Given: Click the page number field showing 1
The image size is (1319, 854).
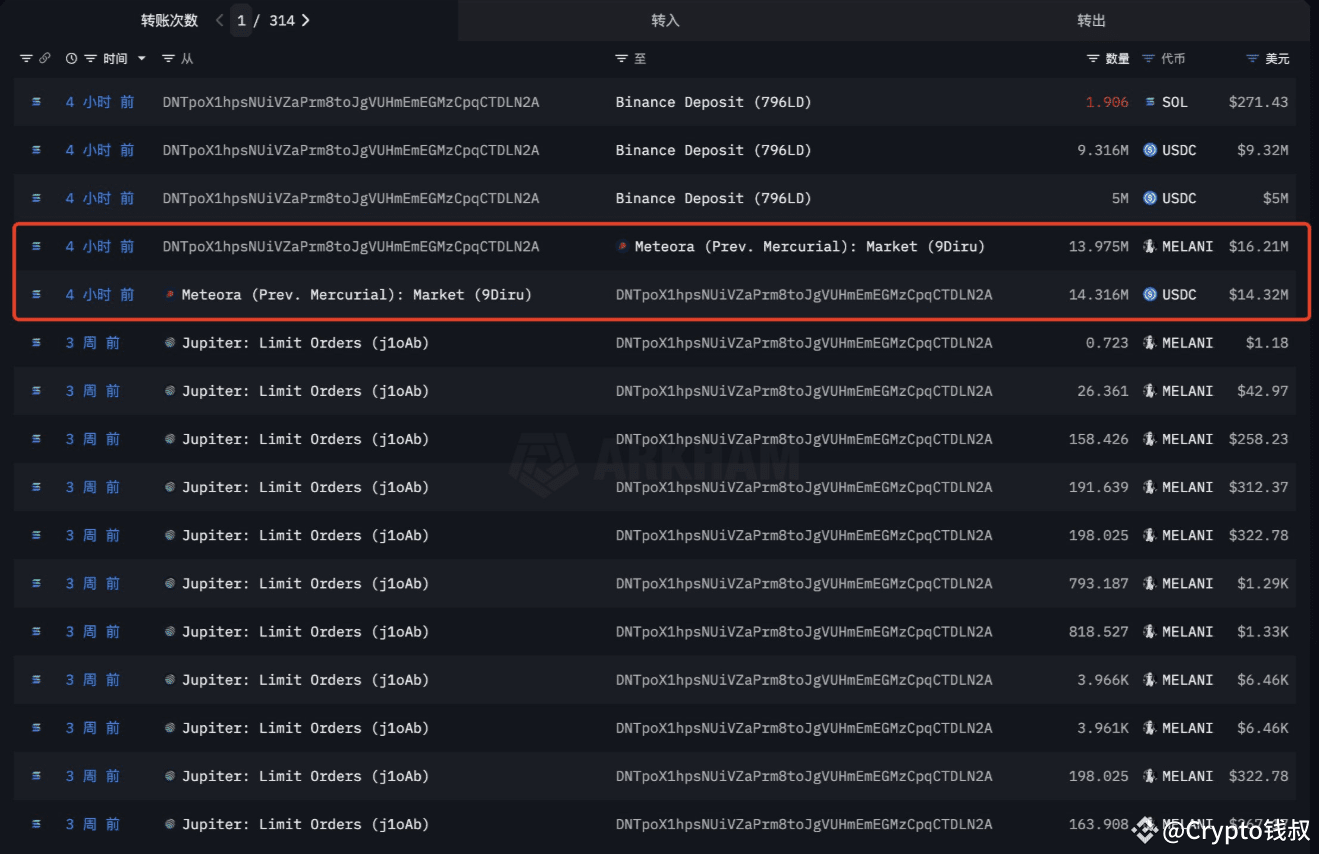Looking at the screenshot, I should [241, 20].
